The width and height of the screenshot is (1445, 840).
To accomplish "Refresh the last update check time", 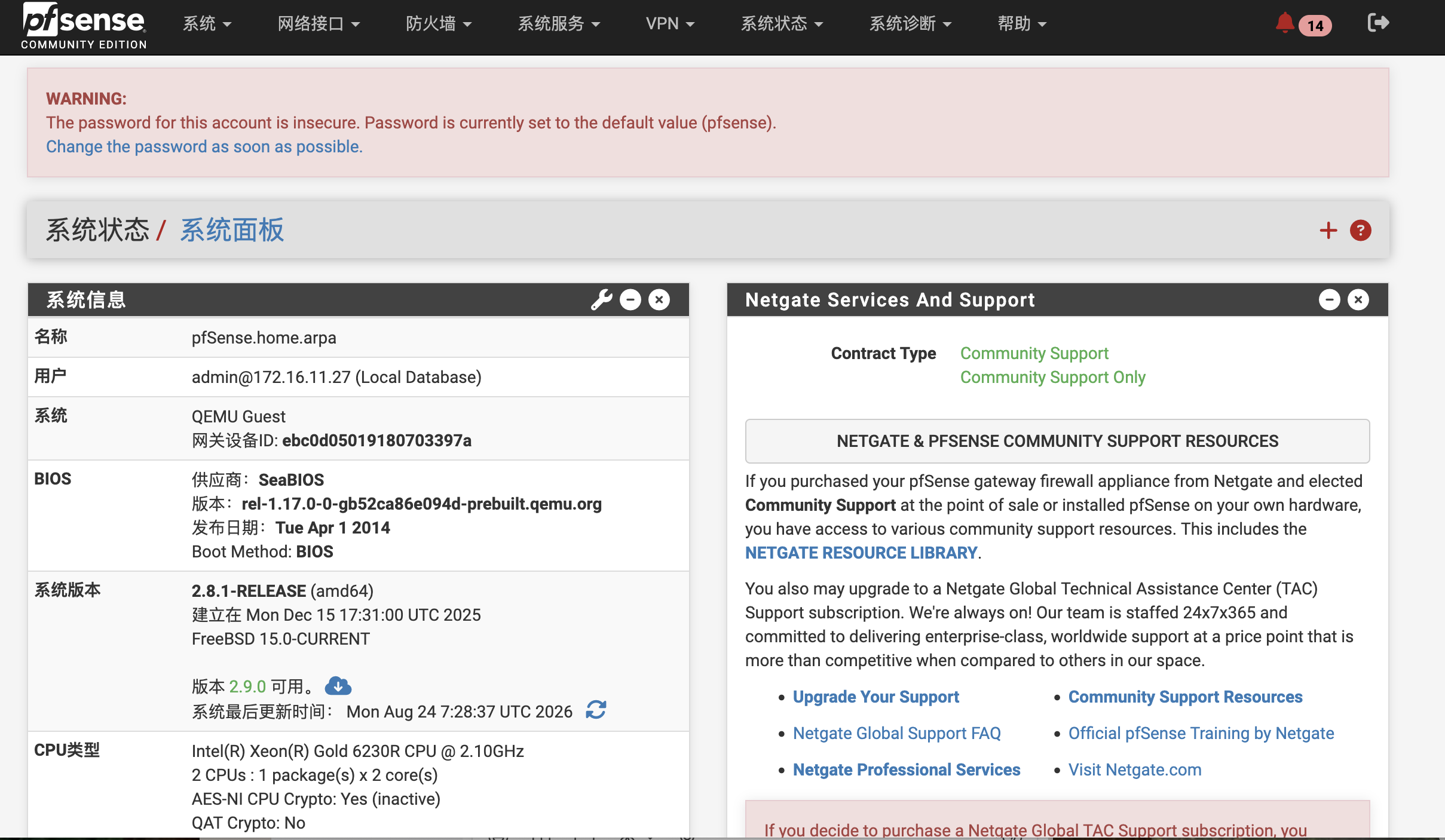I will (x=596, y=710).
